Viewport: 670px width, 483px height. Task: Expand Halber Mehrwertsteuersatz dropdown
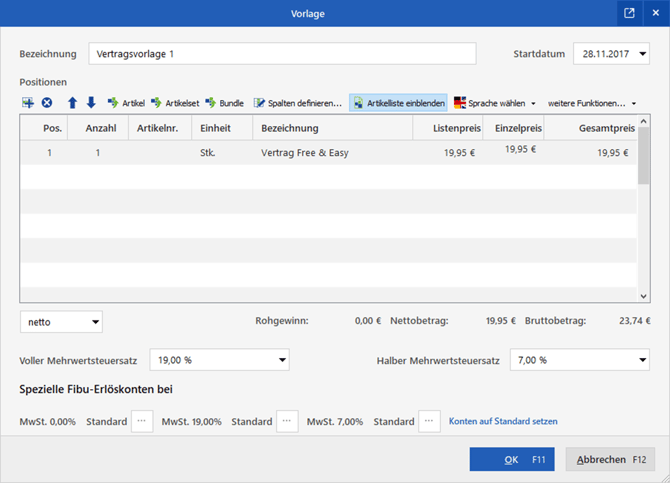(x=641, y=359)
